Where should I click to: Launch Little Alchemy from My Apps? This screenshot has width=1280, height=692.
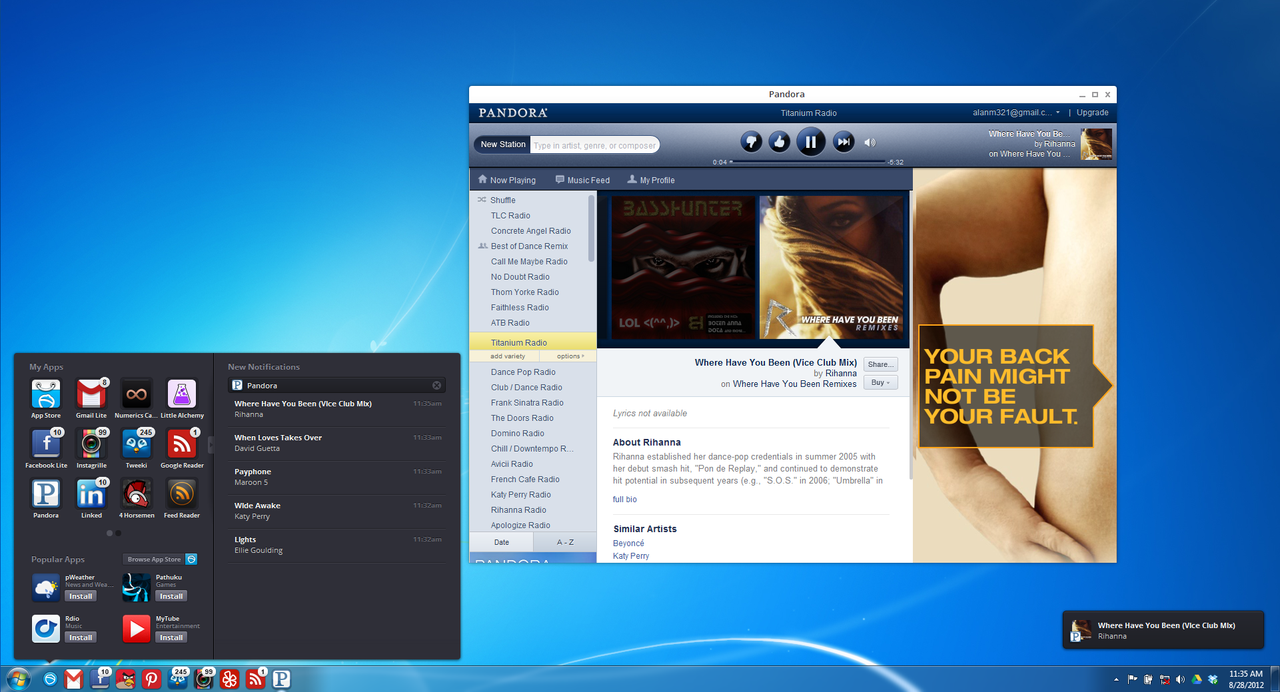[181, 394]
